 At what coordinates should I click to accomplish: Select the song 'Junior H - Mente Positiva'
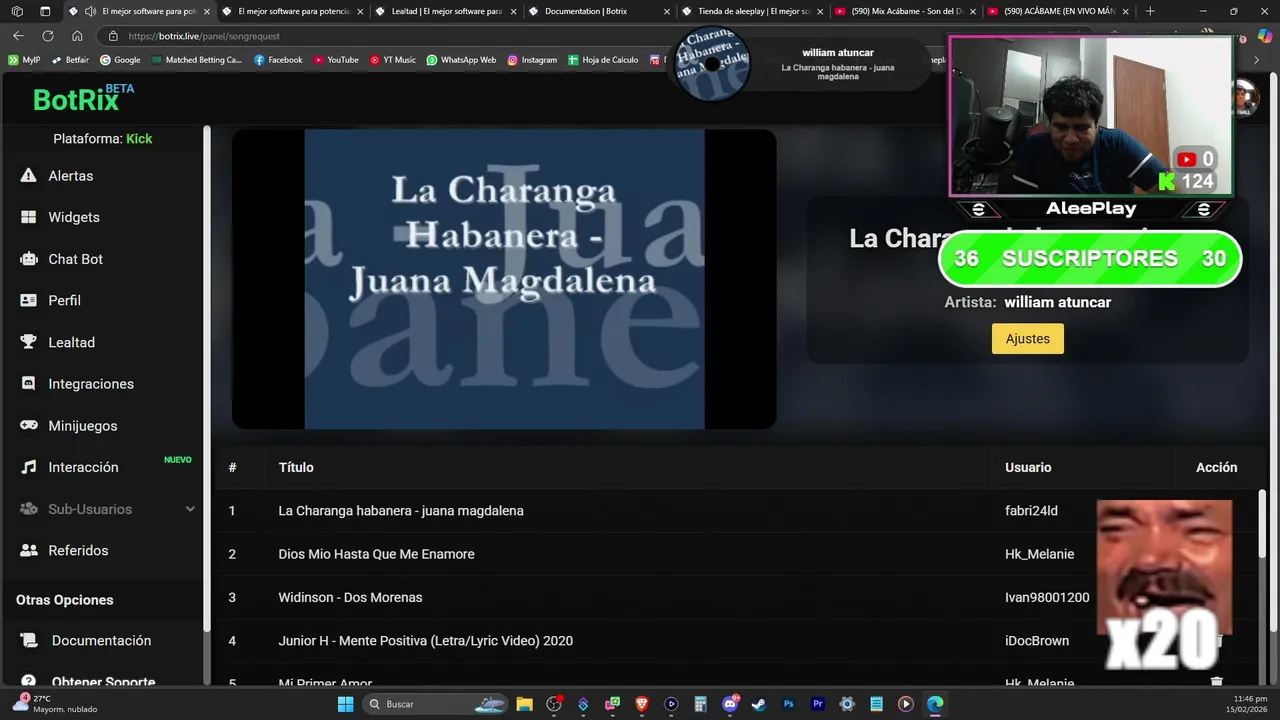point(425,641)
